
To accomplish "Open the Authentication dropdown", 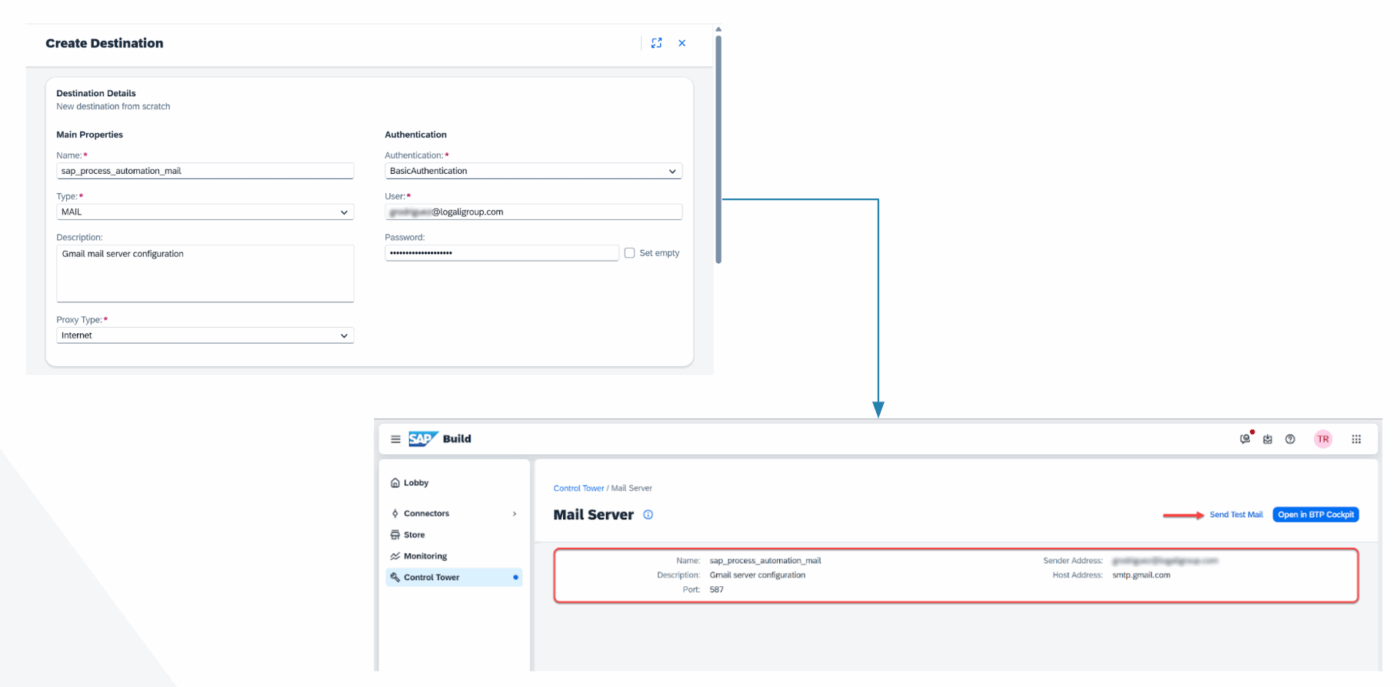I will [x=533, y=171].
